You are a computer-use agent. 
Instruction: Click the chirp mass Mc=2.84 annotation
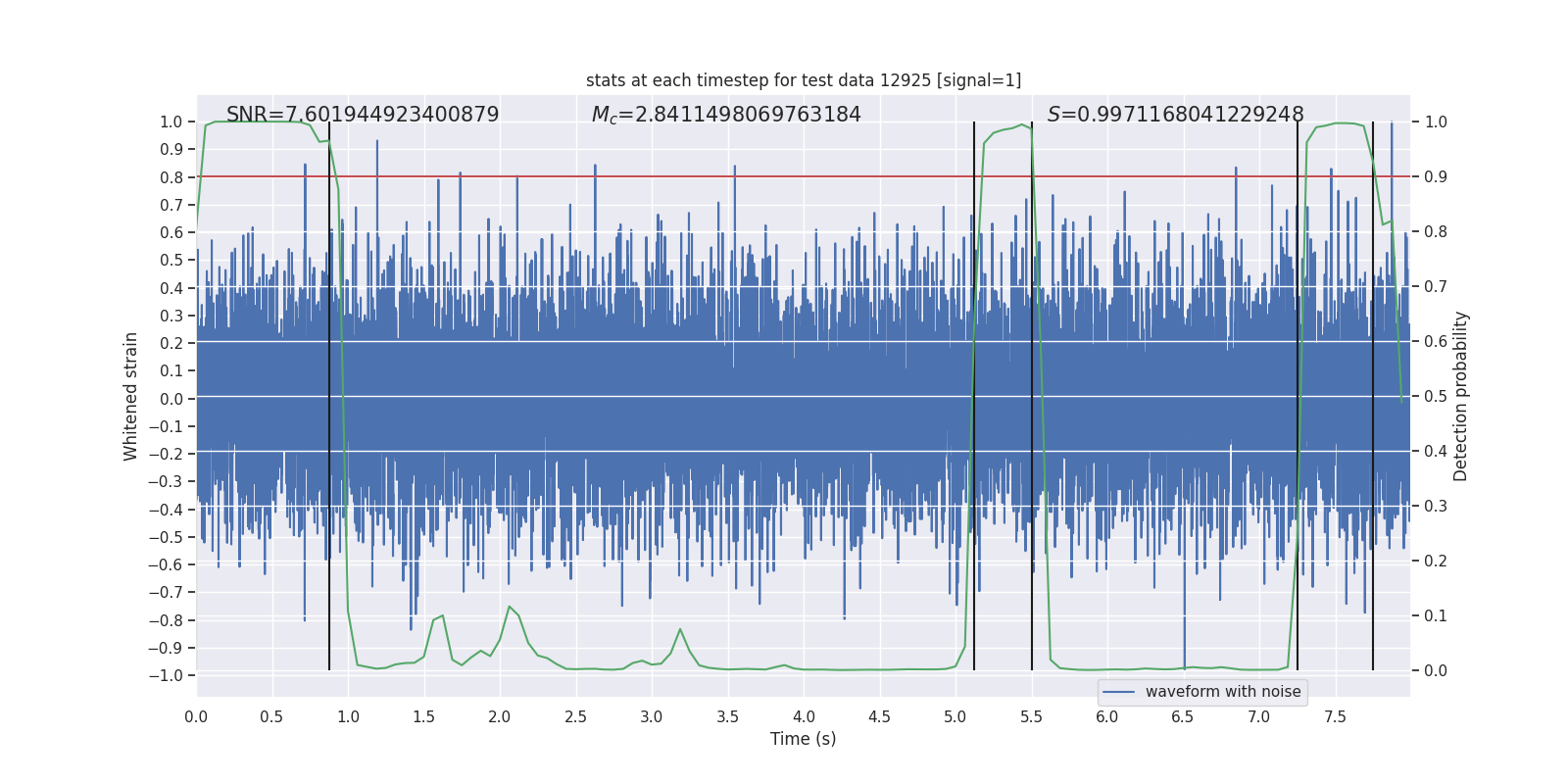point(726,115)
